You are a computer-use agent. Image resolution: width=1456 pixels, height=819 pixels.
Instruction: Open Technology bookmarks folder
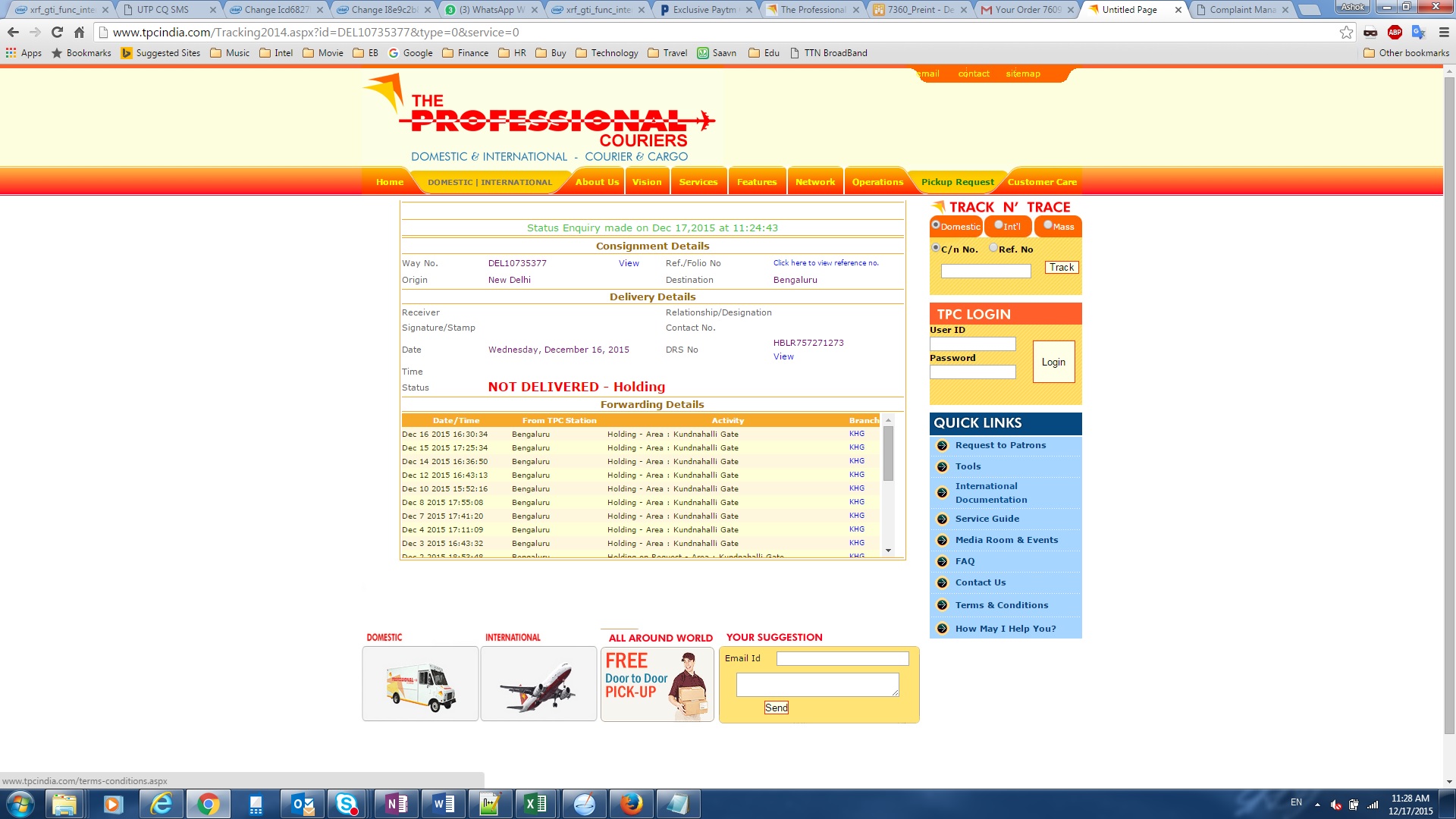607,53
